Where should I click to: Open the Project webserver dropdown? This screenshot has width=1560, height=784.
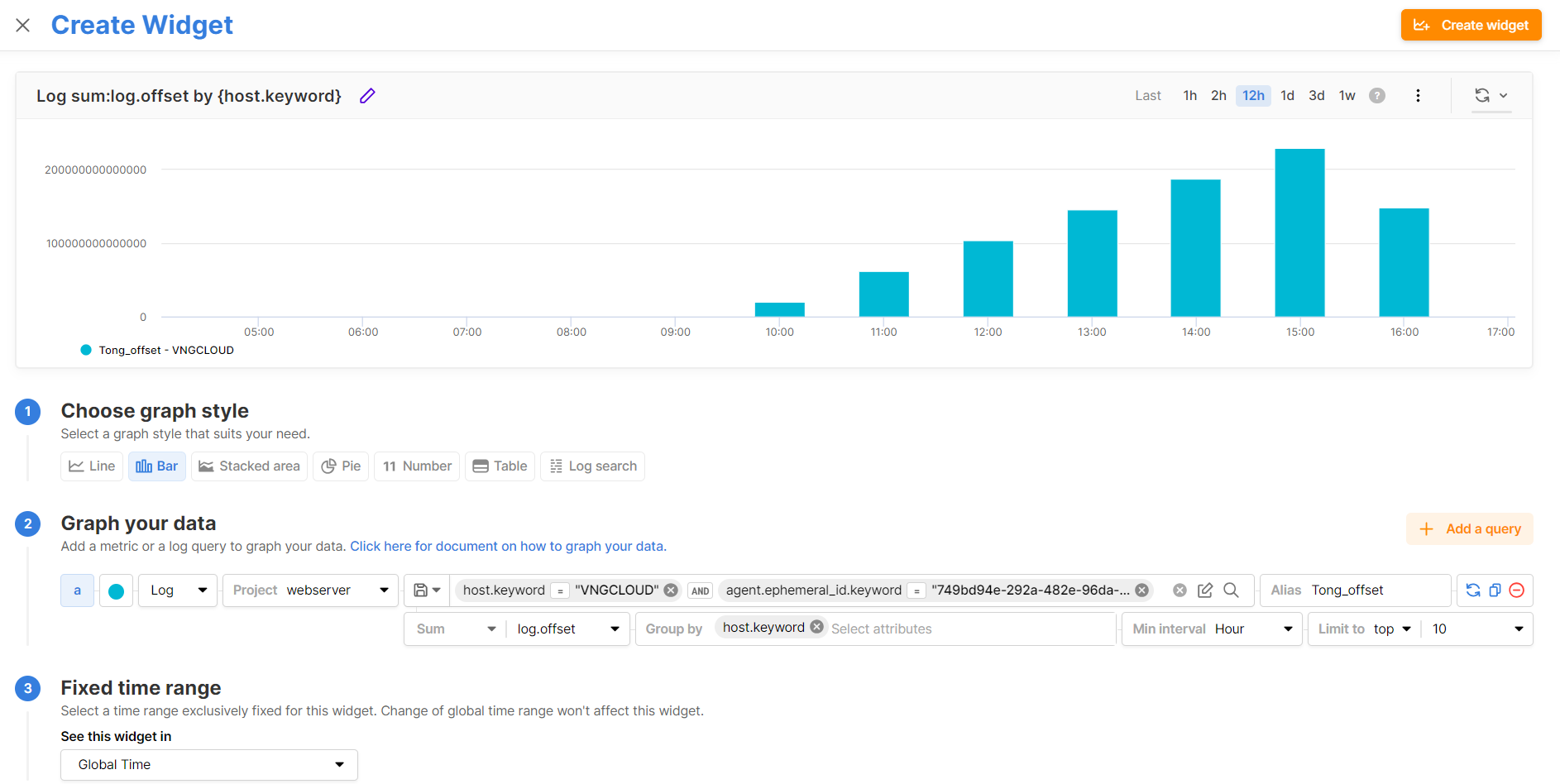(x=310, y=590)
